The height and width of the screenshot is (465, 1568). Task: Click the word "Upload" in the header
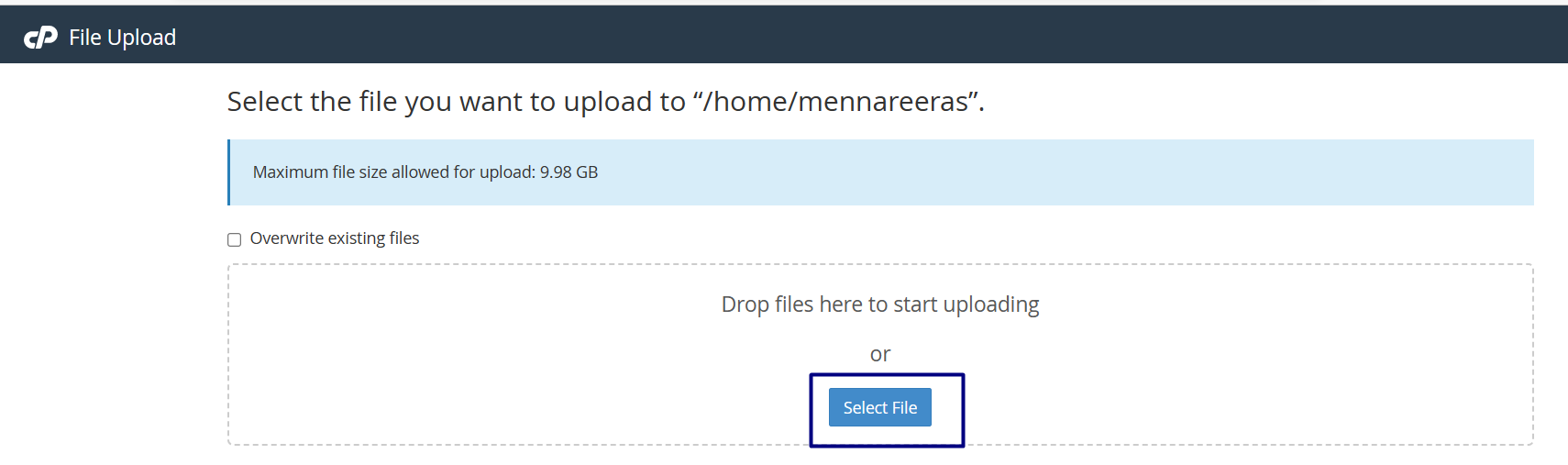click(x=141, y=38)
